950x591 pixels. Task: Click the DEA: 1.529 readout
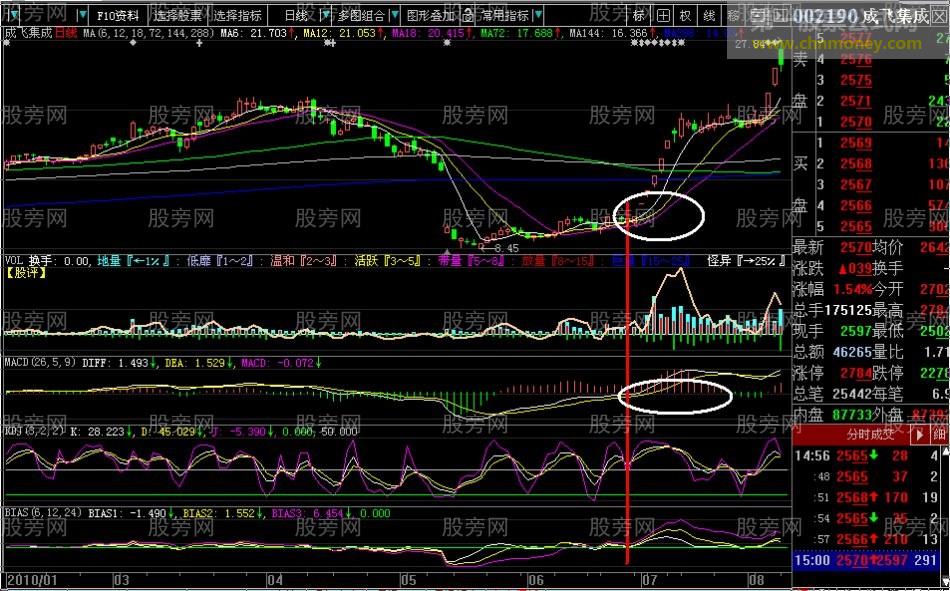(197, 362)
